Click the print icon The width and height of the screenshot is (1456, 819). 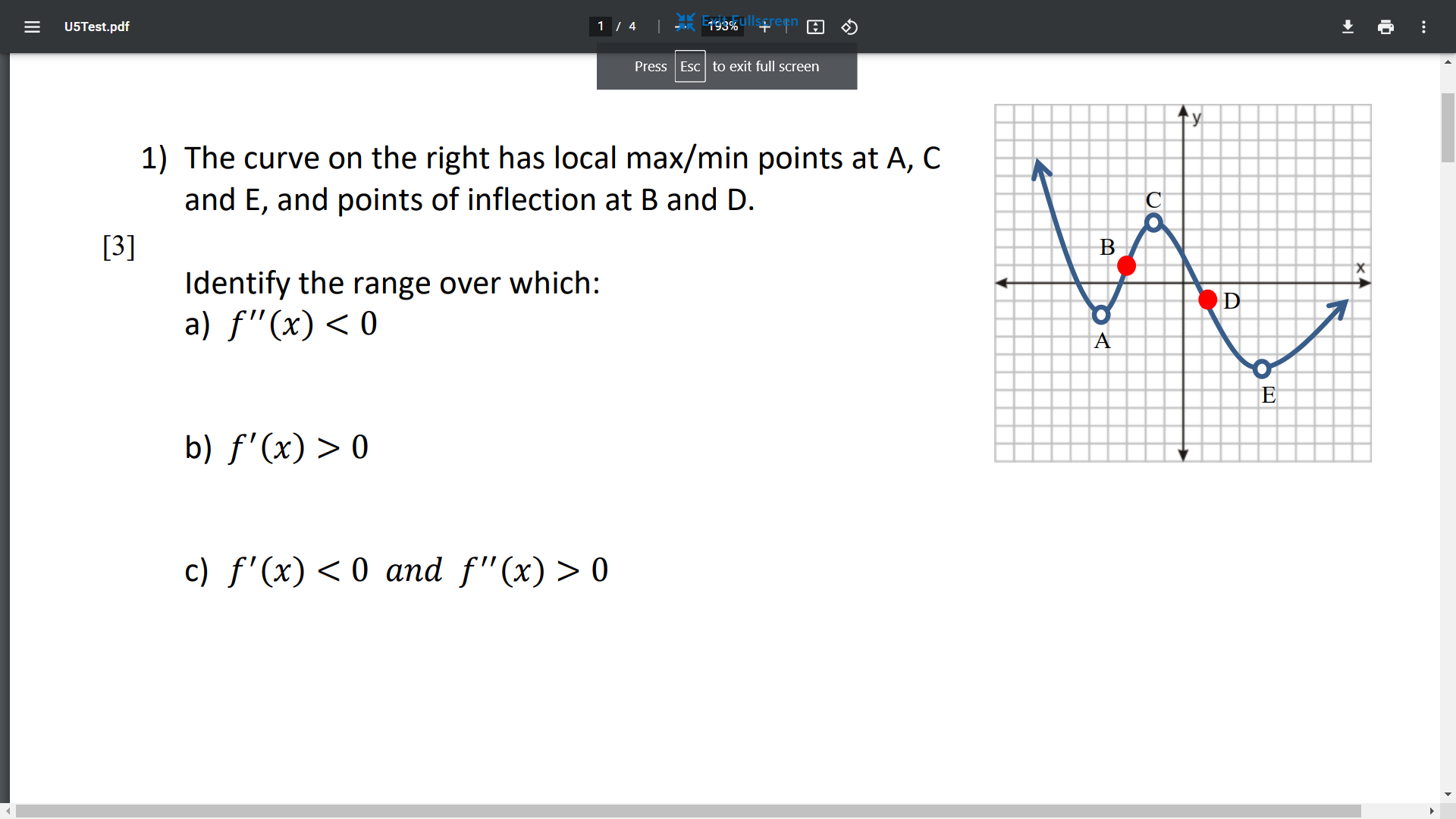pyautogui.click(x=1385, y=27)
